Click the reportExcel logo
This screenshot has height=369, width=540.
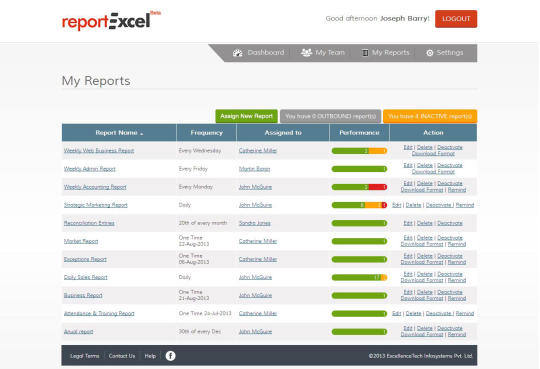111,21
